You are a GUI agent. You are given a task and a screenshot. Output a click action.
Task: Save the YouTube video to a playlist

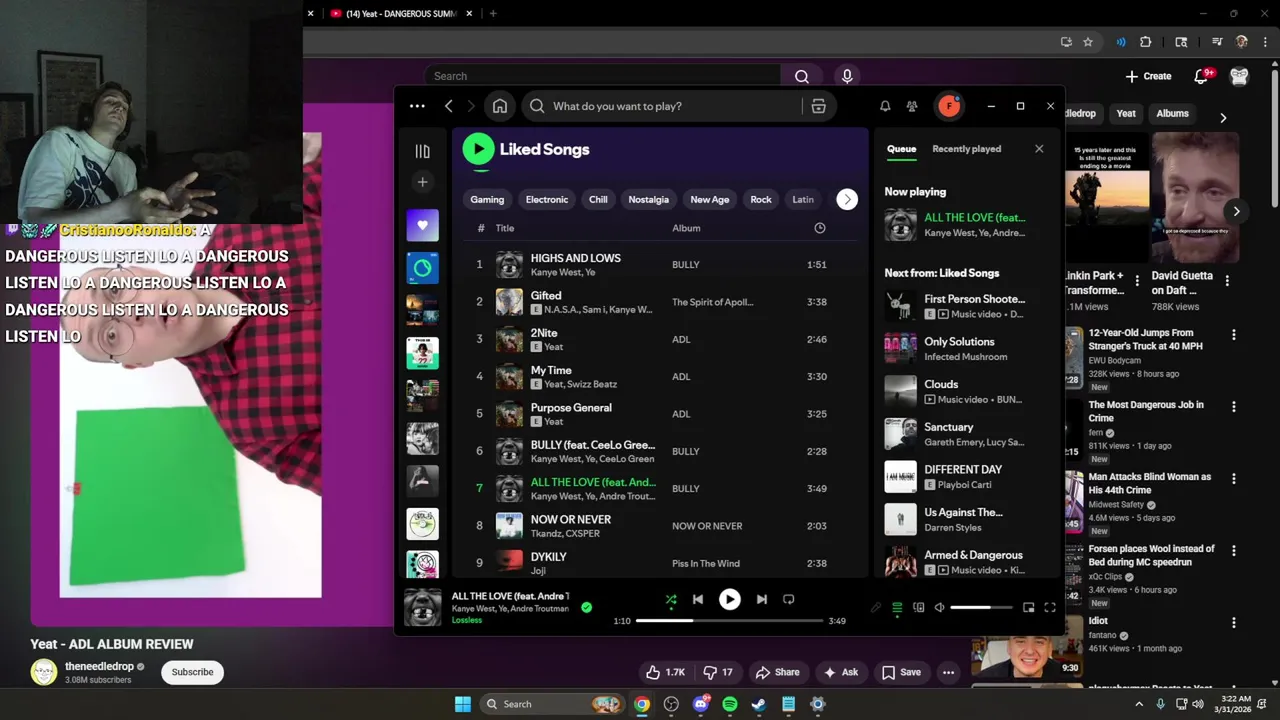(901, 672)
